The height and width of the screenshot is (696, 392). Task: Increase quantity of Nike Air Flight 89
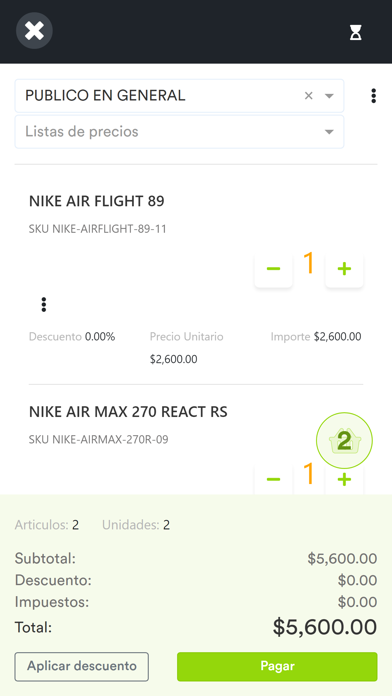pos(344,269)
